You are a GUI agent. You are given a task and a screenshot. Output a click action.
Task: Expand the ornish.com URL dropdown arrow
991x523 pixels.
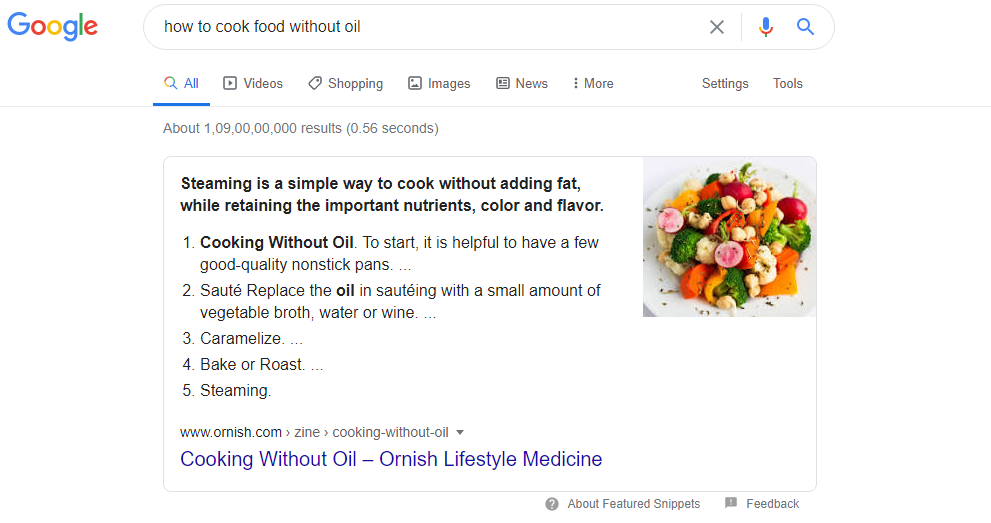tap(460, 433)
